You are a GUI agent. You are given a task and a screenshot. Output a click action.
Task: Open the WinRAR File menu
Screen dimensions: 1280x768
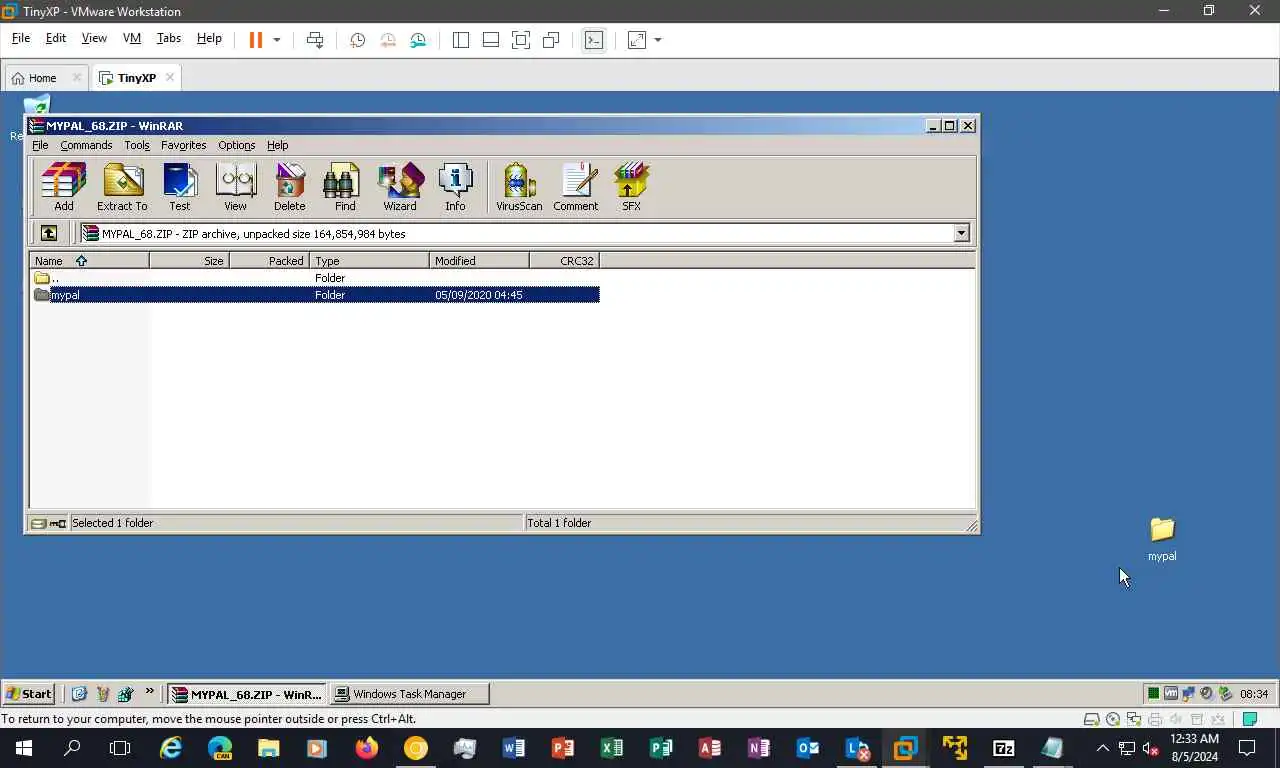click(40, 145)
